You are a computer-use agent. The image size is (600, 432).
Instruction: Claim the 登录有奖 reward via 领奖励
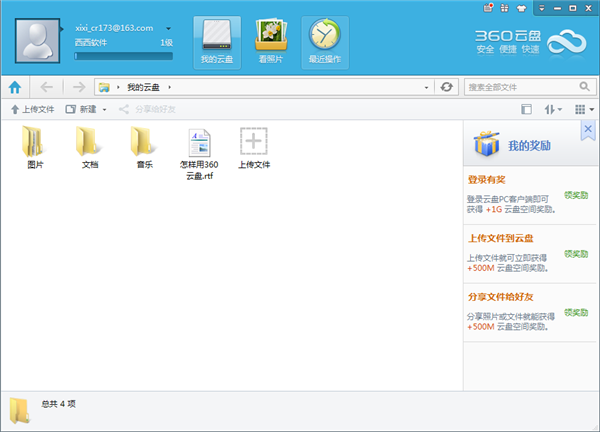(x=575, y=195)
